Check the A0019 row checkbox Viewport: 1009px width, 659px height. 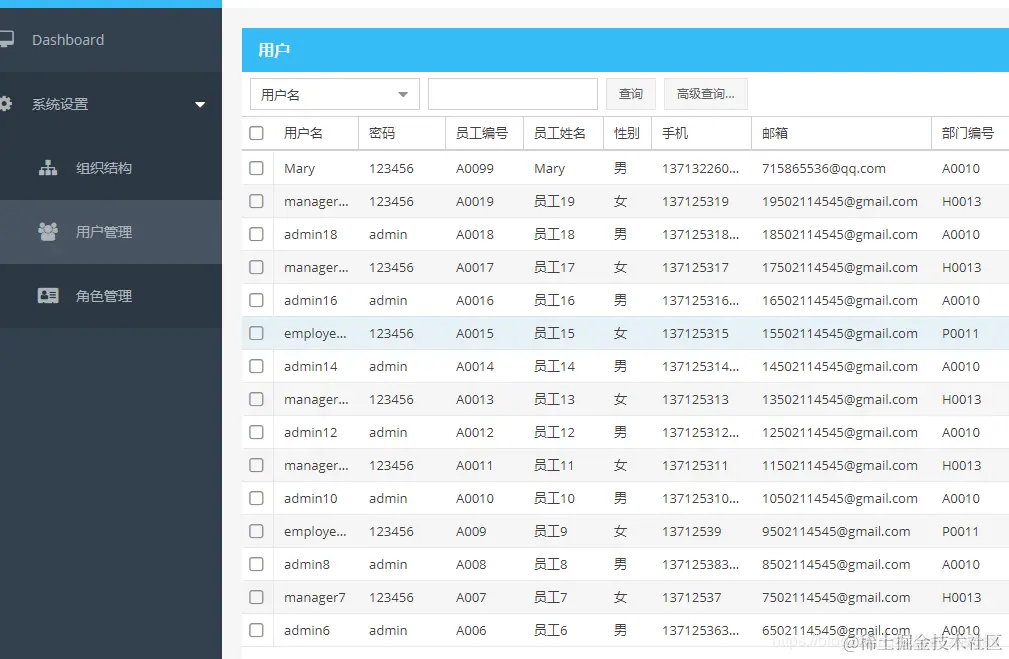256,201
